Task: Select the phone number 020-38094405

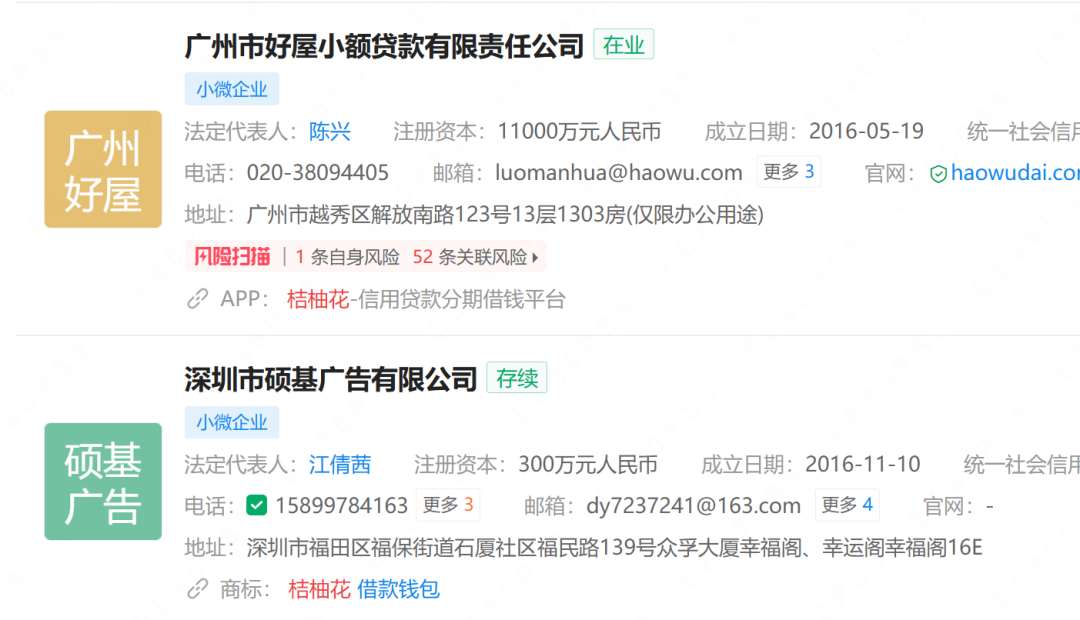Action: 318,173
